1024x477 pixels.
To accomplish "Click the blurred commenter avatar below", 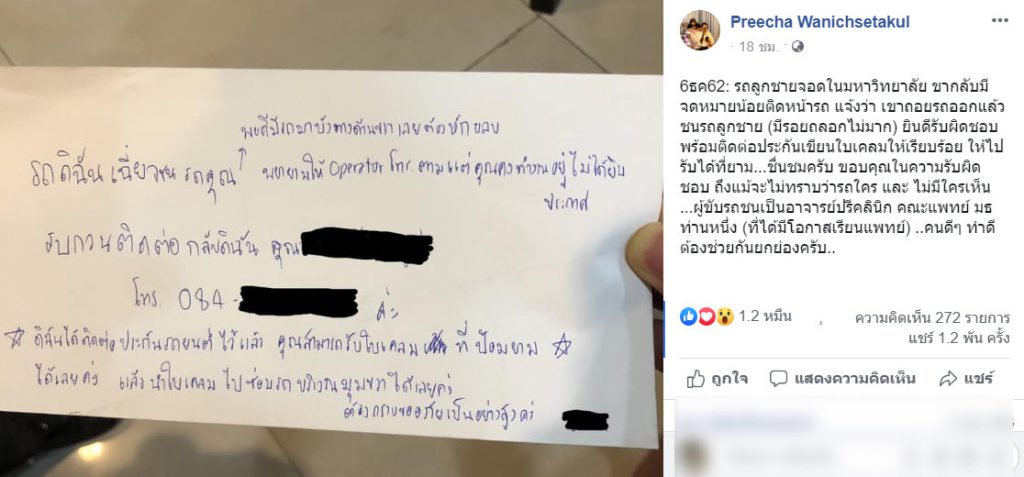I will [692, 452].
